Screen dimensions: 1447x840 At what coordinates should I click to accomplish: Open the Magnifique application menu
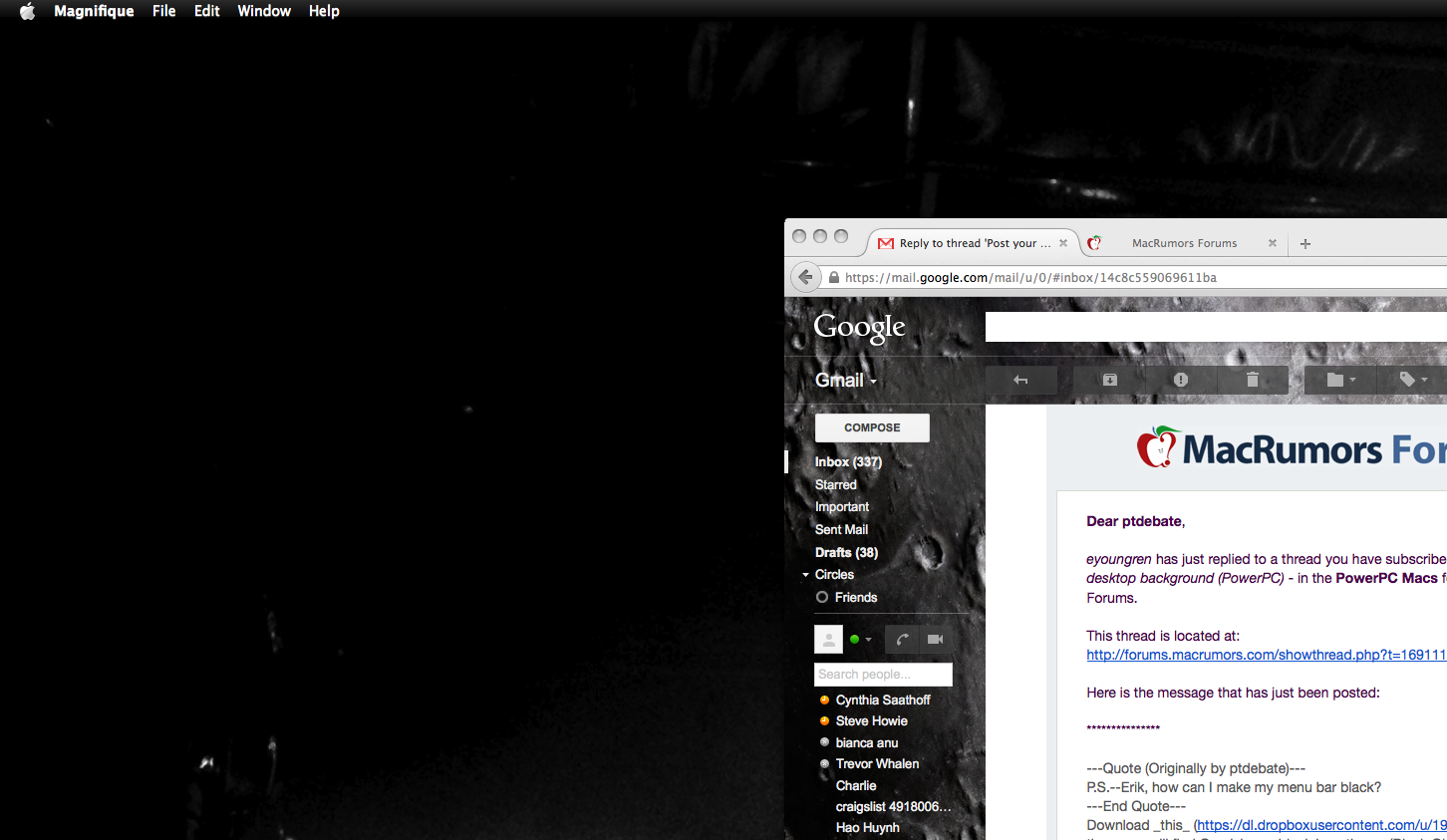pyautogui.click(x=94, y=11)
